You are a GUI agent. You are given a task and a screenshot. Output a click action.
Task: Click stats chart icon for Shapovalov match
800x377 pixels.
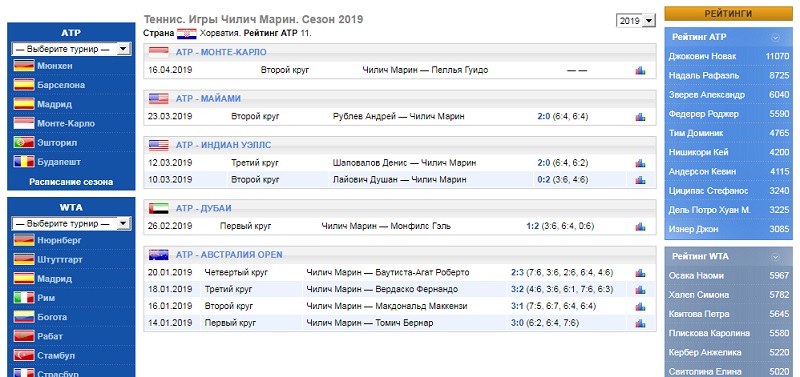640,163
